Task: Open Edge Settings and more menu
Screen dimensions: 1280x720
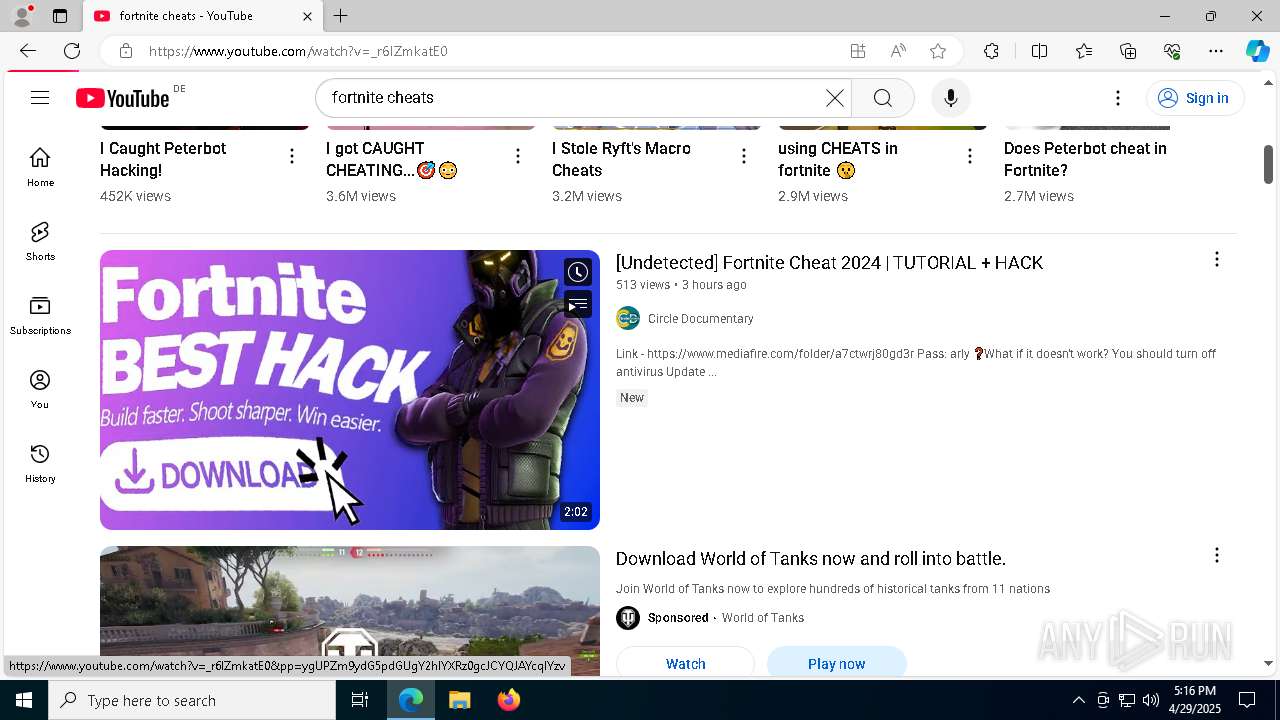Action: coord(1216,51)
